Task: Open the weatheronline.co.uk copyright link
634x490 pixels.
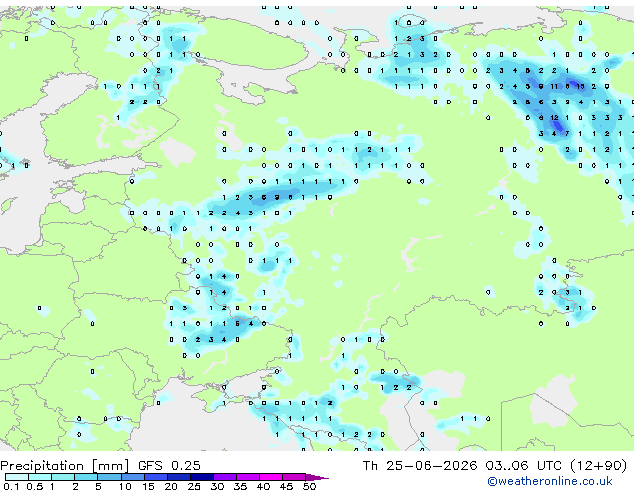Action: 550,481
